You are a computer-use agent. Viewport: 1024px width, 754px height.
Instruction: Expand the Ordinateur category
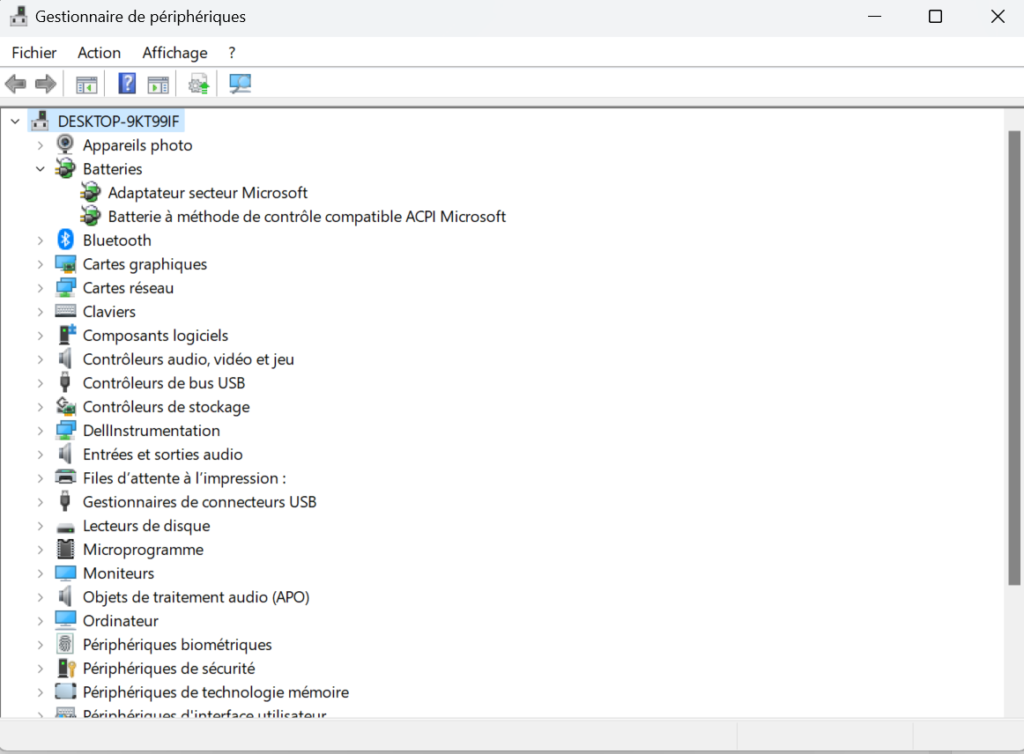point(40,621)
